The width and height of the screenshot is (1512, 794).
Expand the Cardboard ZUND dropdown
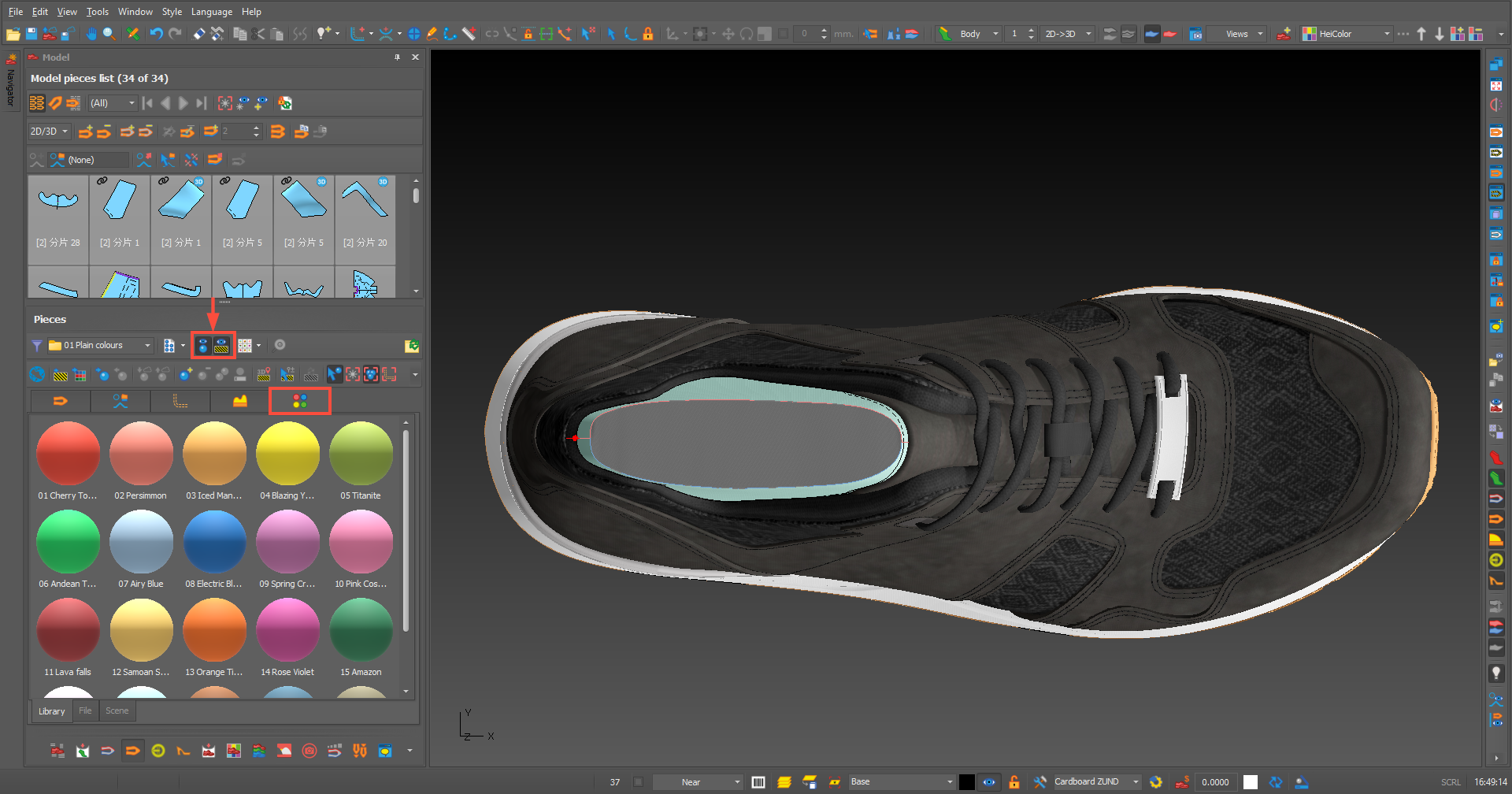(1136, 782)
